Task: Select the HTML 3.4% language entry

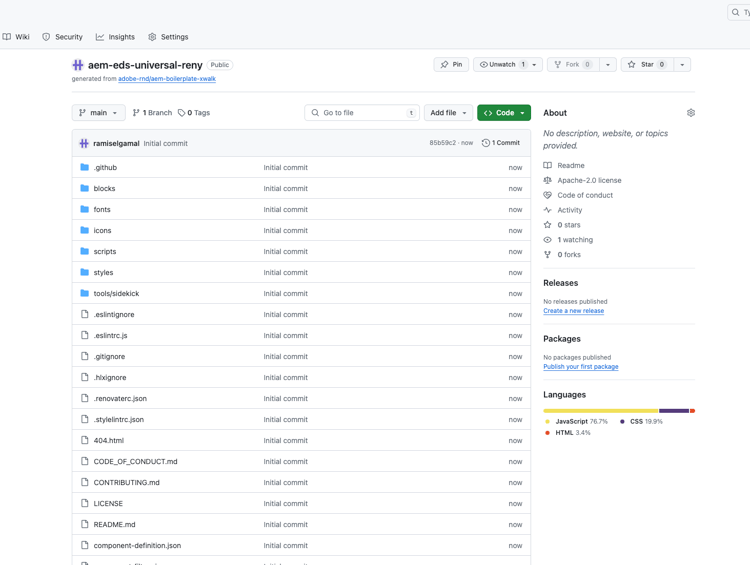Action: coord(568,433)
